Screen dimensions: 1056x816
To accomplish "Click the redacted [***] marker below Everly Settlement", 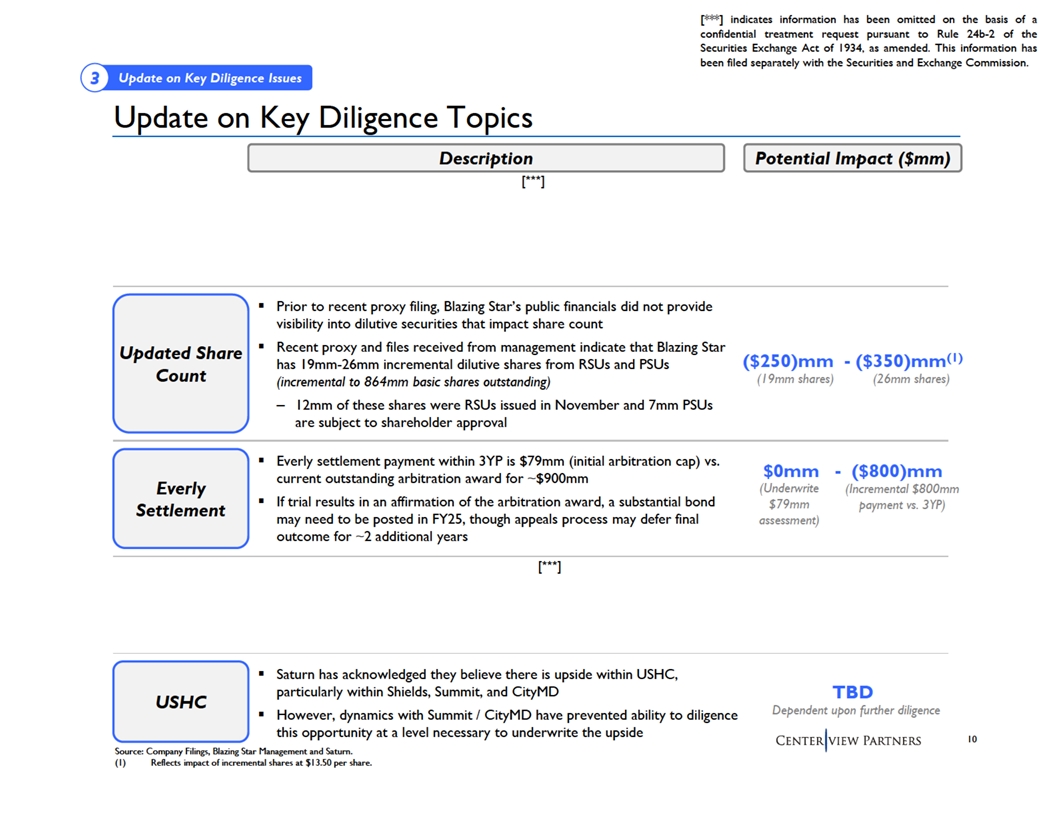I will point(549,567).
